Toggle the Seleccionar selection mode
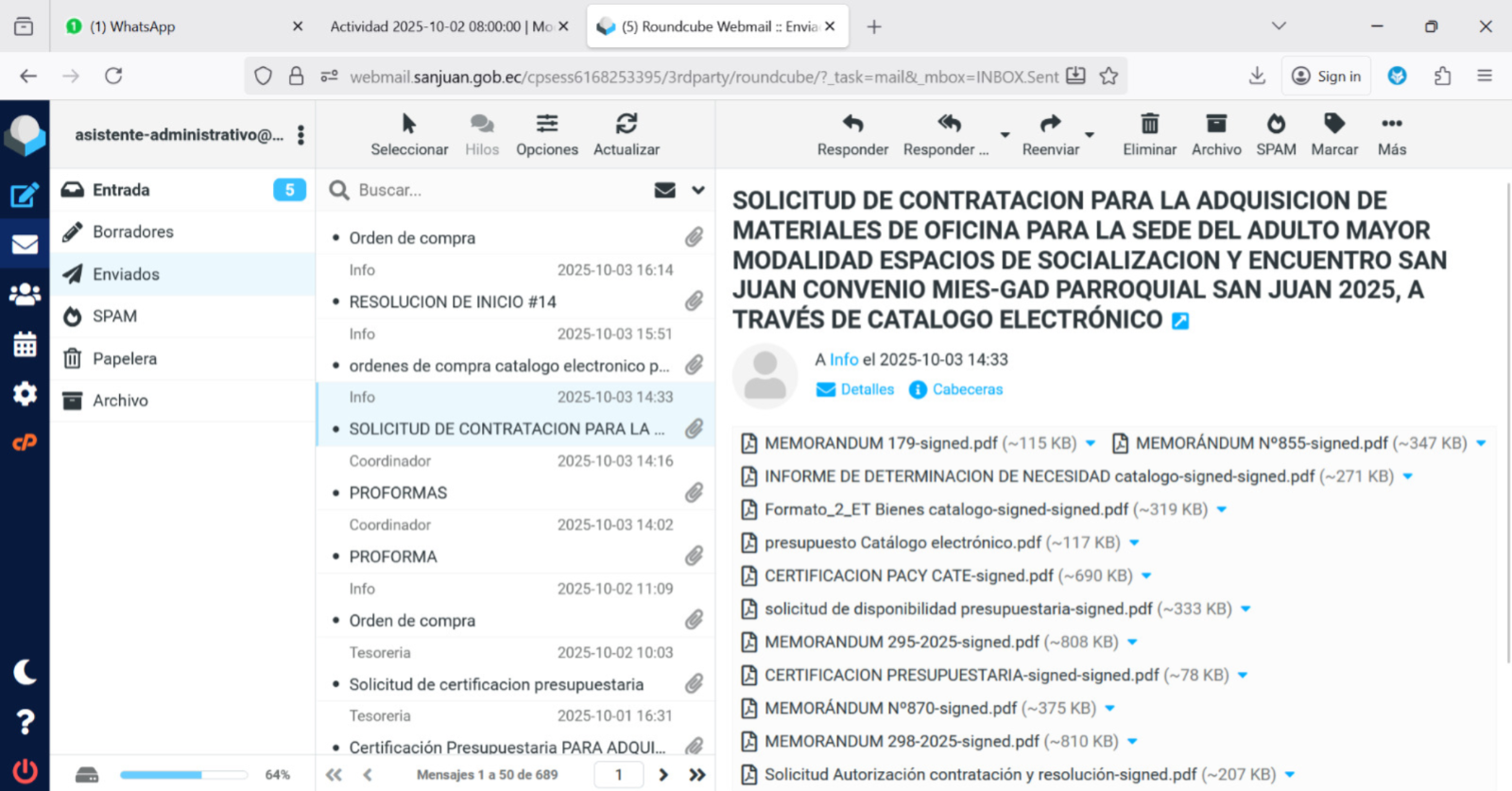This screenshot has height=791, width=1512. [408, 134]
